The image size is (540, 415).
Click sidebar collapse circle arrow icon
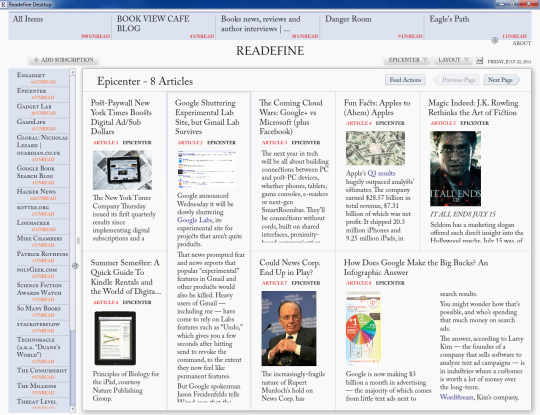75,266
